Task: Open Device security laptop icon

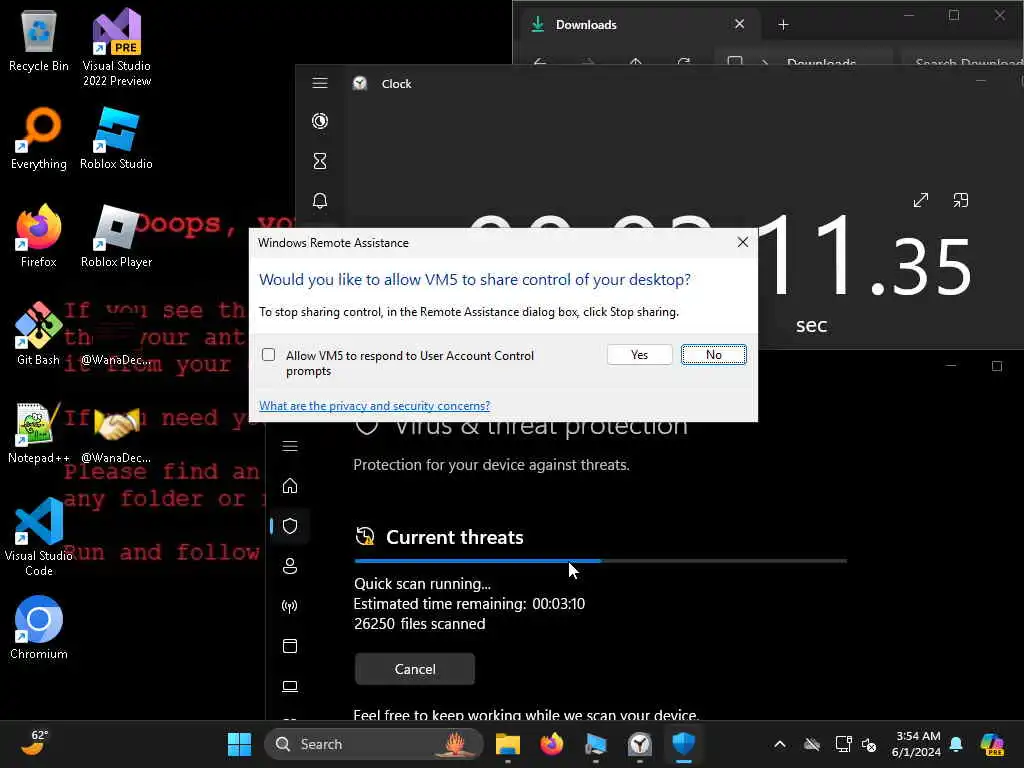Action: [290, 686]
